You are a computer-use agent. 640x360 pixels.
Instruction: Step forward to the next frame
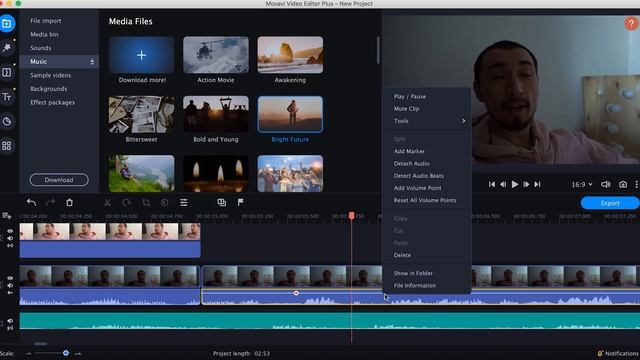526,184
